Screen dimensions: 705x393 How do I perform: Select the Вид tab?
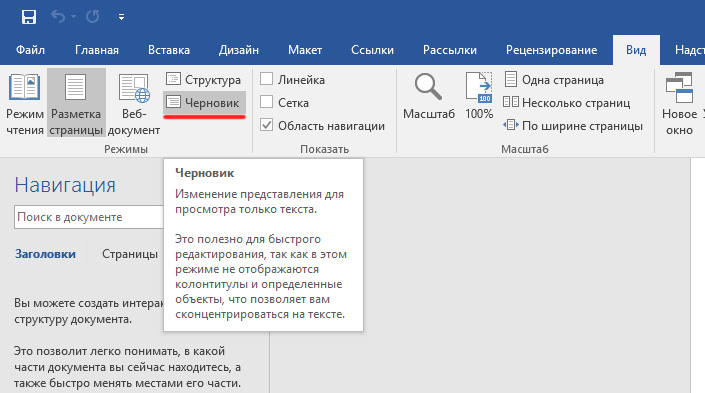636,50
